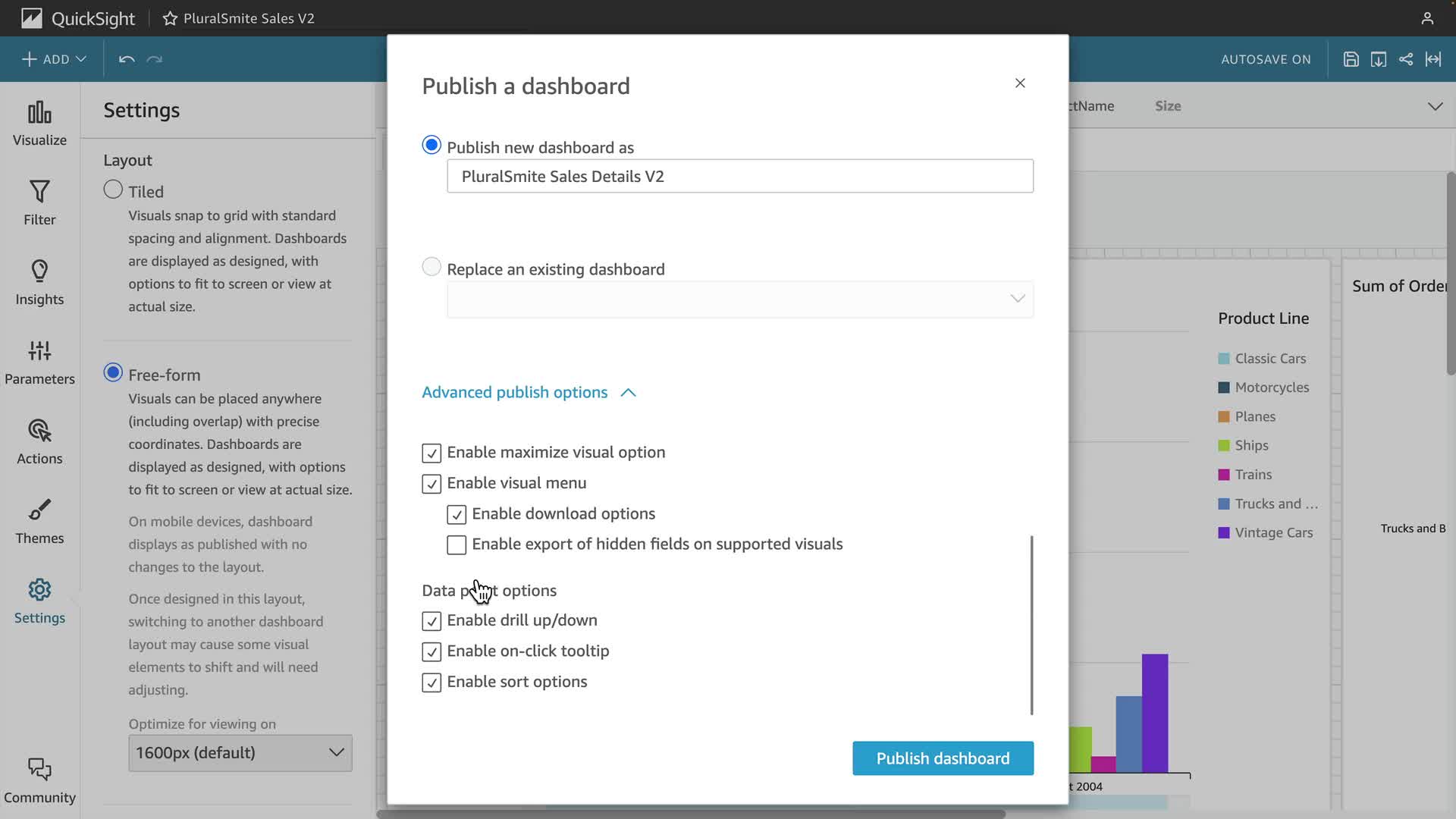Click the share icon in toolbar
Screen dimensions: 1456x819
tap(1406, 59)
